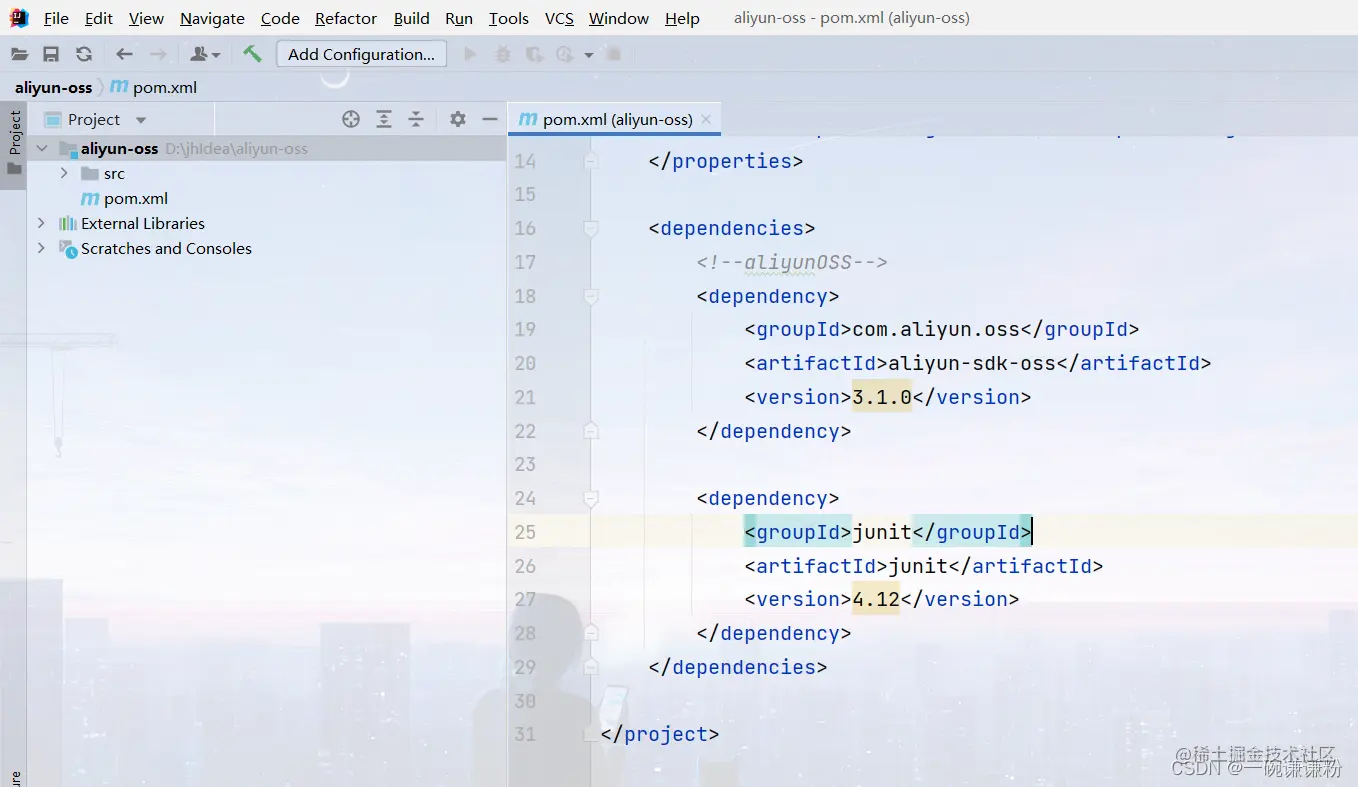1358x787 pixels.
Task: Click pom.xml breadcrumb in navigation bar
Action: coord(165,87)
